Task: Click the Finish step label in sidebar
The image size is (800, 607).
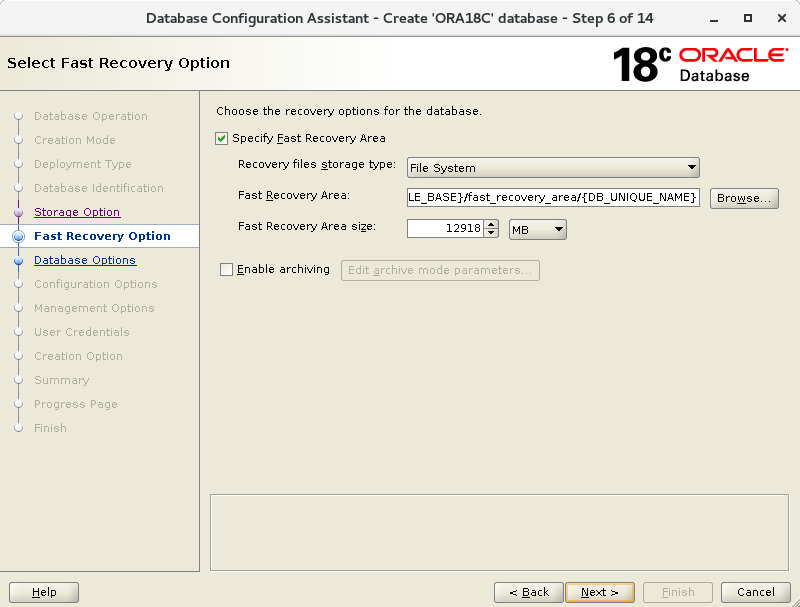Action: coord(50,428)
